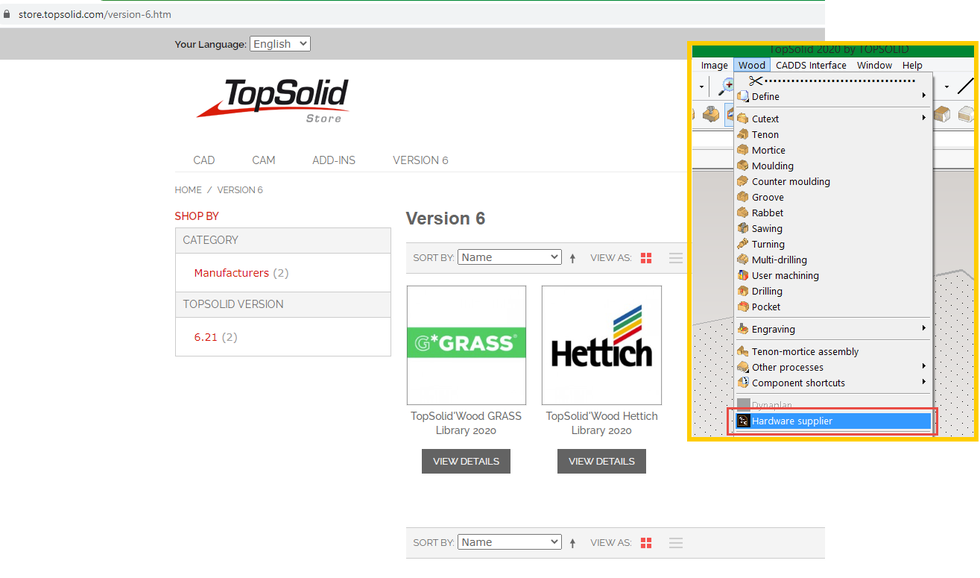
Task: Expand the Cutext submenu
Action: point(833,119)
